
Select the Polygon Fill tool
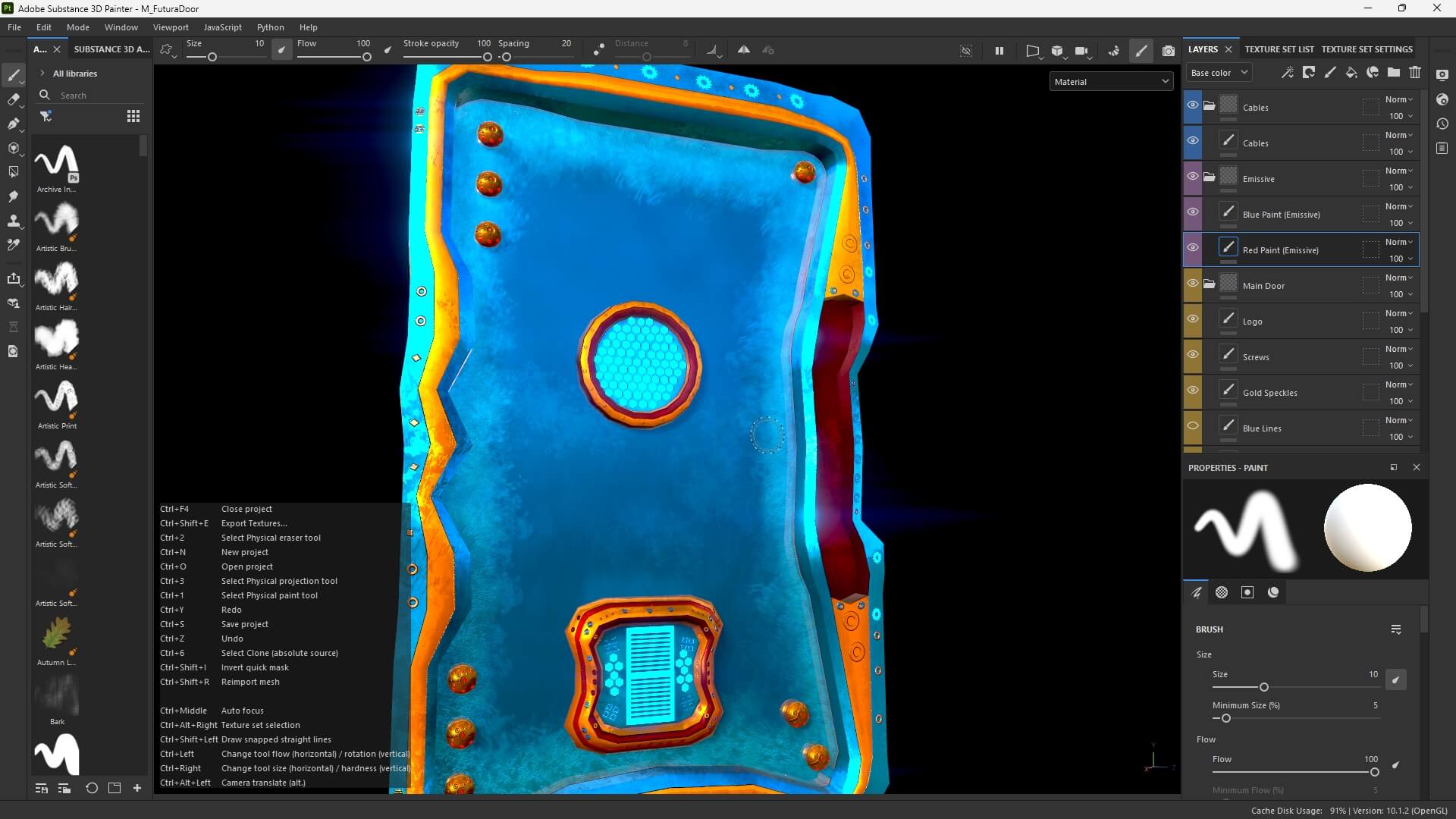[13, 172]
